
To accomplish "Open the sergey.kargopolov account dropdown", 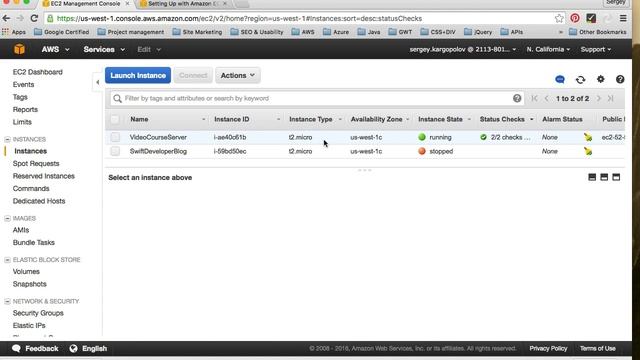I will coord(463,49).
